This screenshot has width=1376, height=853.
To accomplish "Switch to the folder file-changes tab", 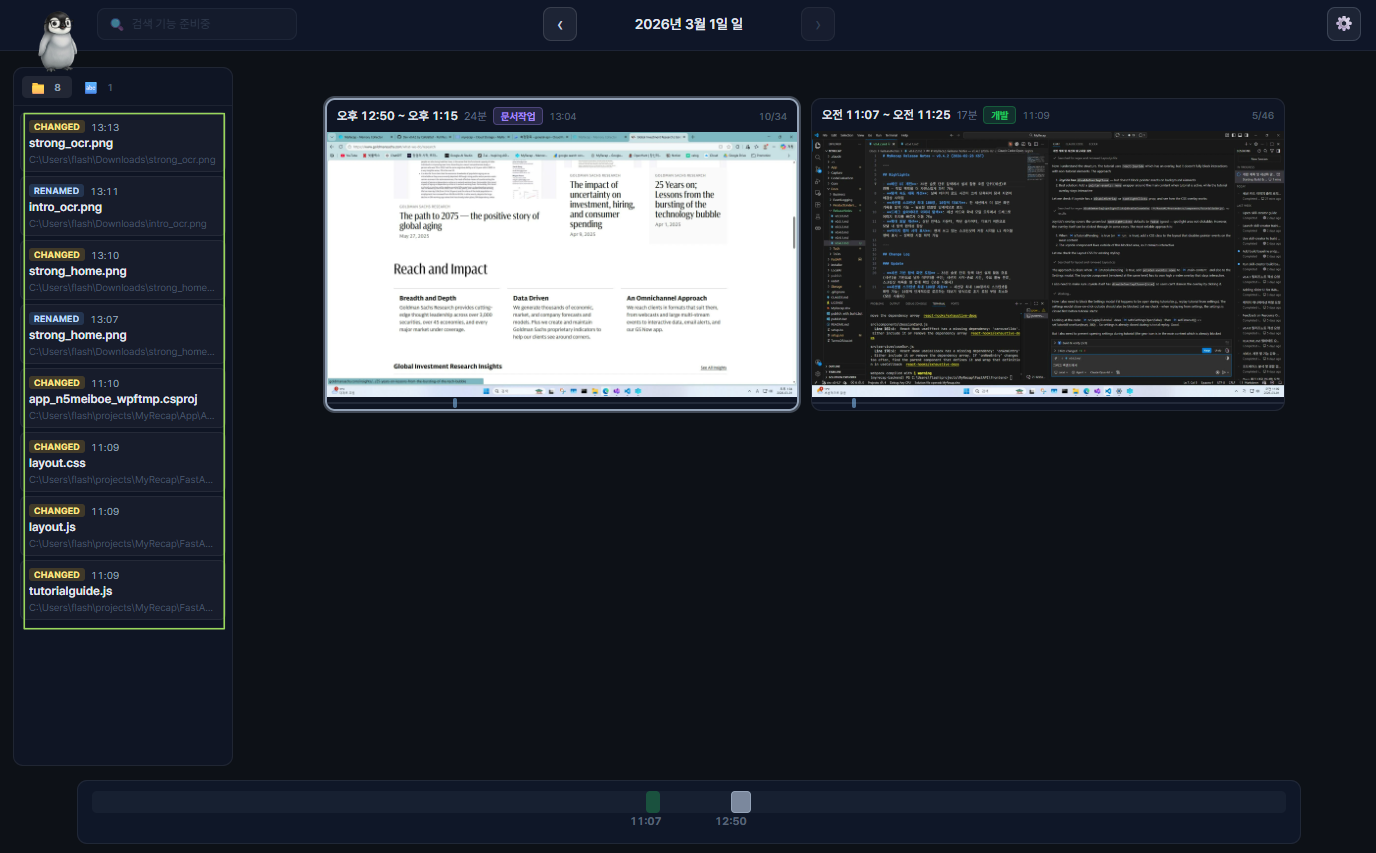I will pos(47,88).
